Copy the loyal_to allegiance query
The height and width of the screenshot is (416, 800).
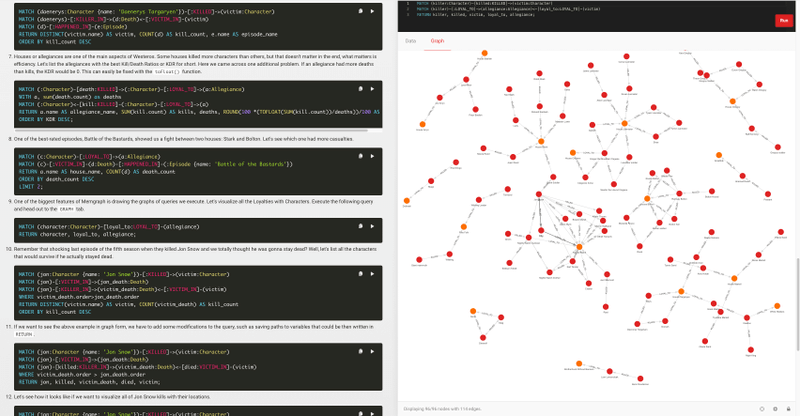point(361,226)
